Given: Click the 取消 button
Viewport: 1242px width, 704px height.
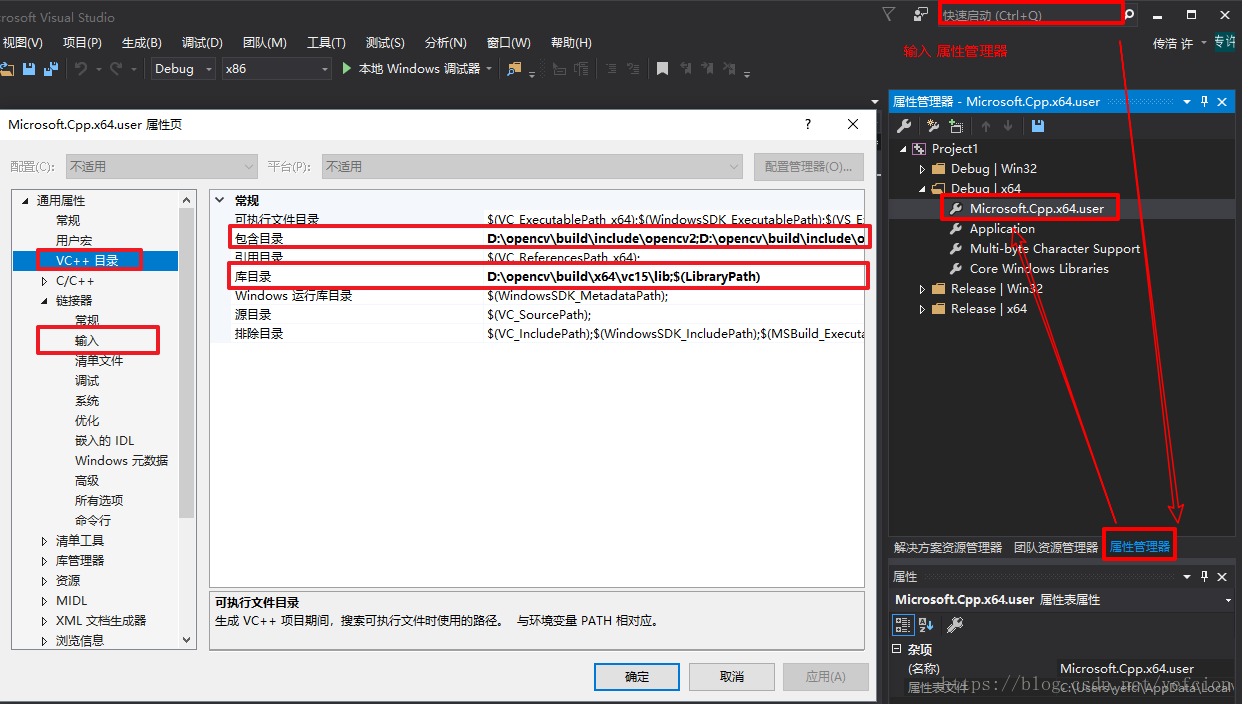Looking at the screenshot, I should [731, 677].
